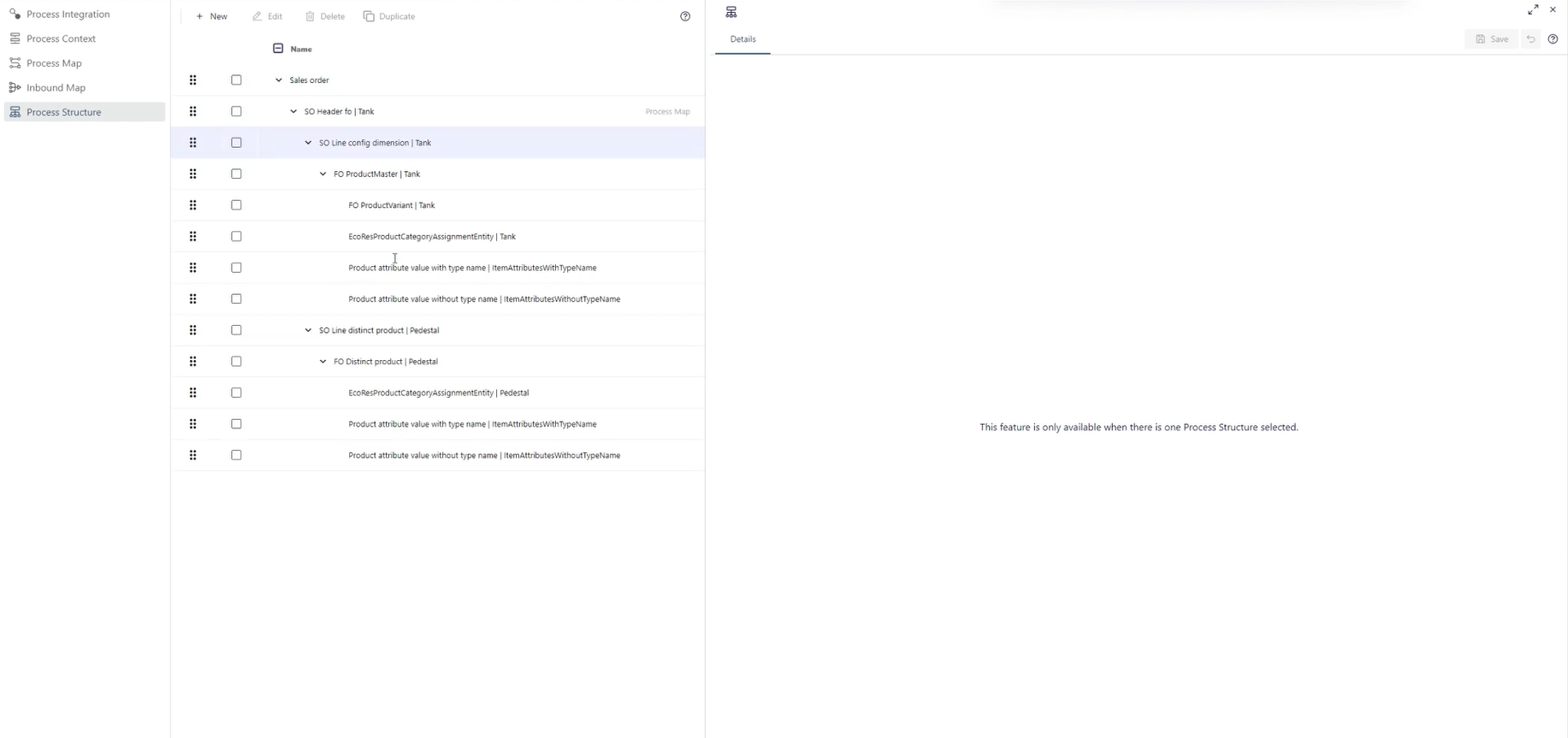Switch to the Details tab
This screenshot has width=1568, height=738.
click(743, 39)
